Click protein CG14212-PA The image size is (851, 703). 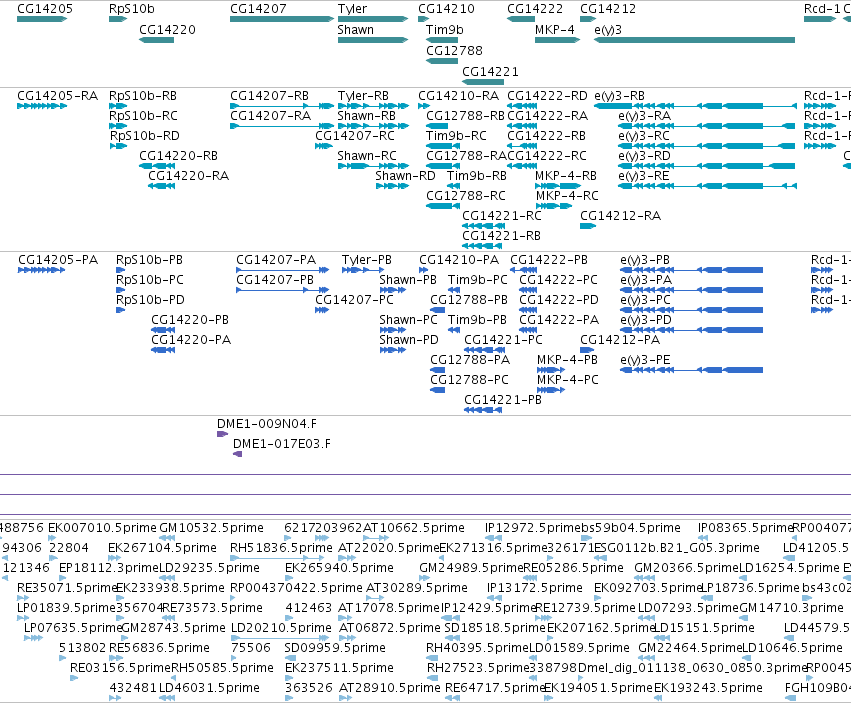coord(620,340)
